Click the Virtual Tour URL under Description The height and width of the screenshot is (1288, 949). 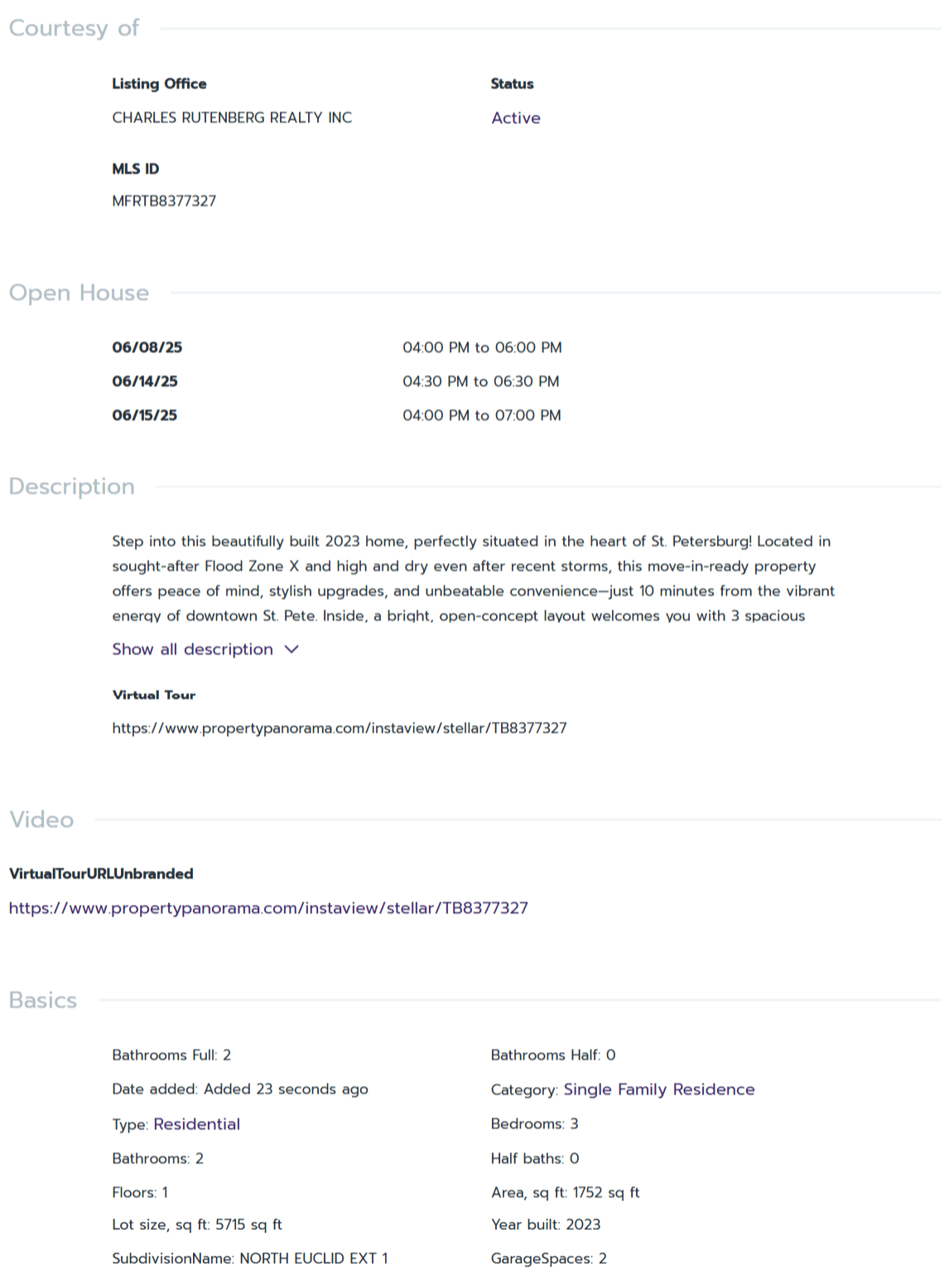pyautogui.click(x=340, y=728)
